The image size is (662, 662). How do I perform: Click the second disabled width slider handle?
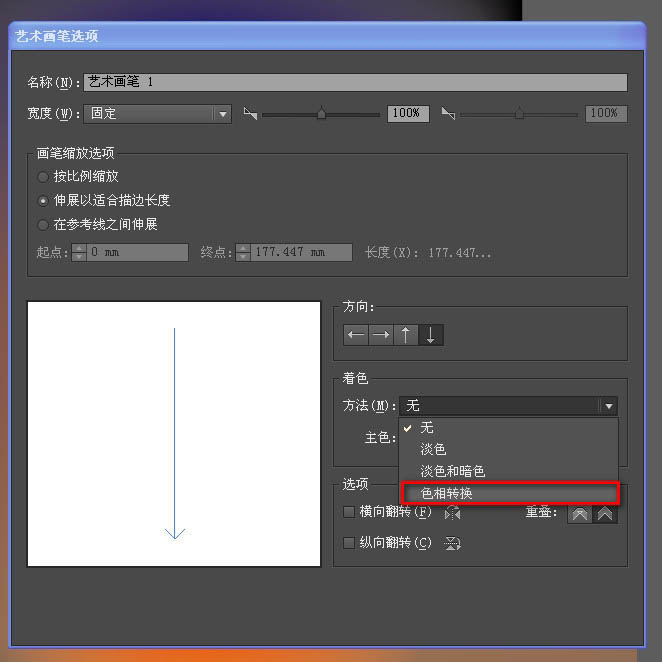[519, 113]
